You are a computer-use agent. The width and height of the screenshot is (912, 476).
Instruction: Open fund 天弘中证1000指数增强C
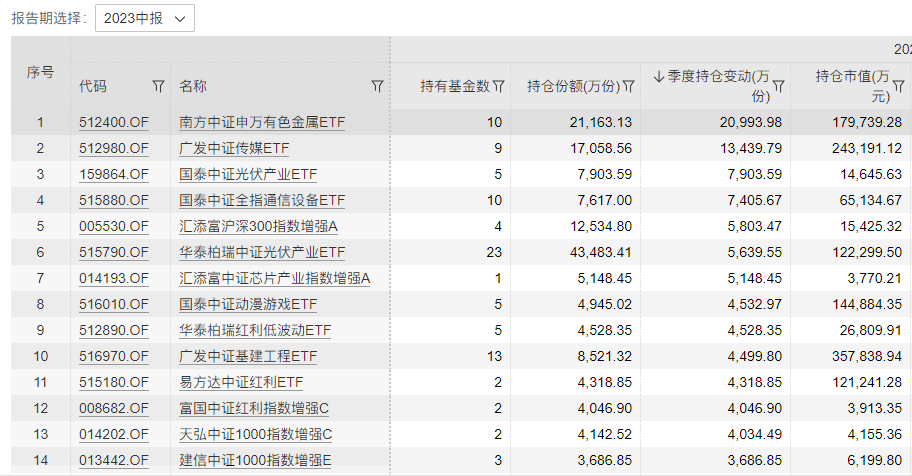click(x=255, y=434)
